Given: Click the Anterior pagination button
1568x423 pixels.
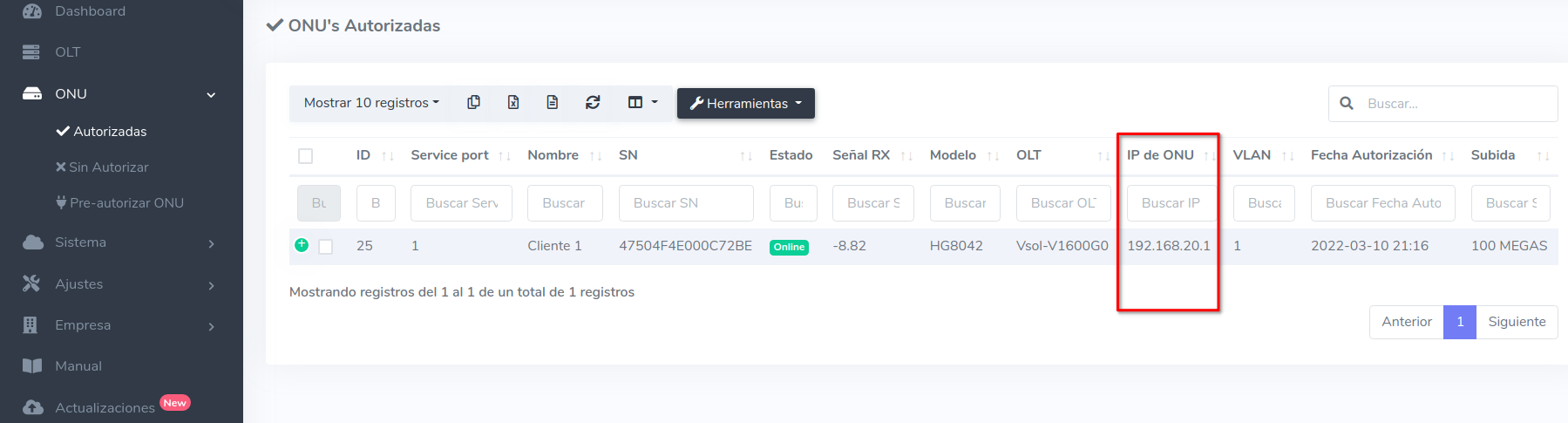Looking at the screenshot, I should pos(1406,322).
